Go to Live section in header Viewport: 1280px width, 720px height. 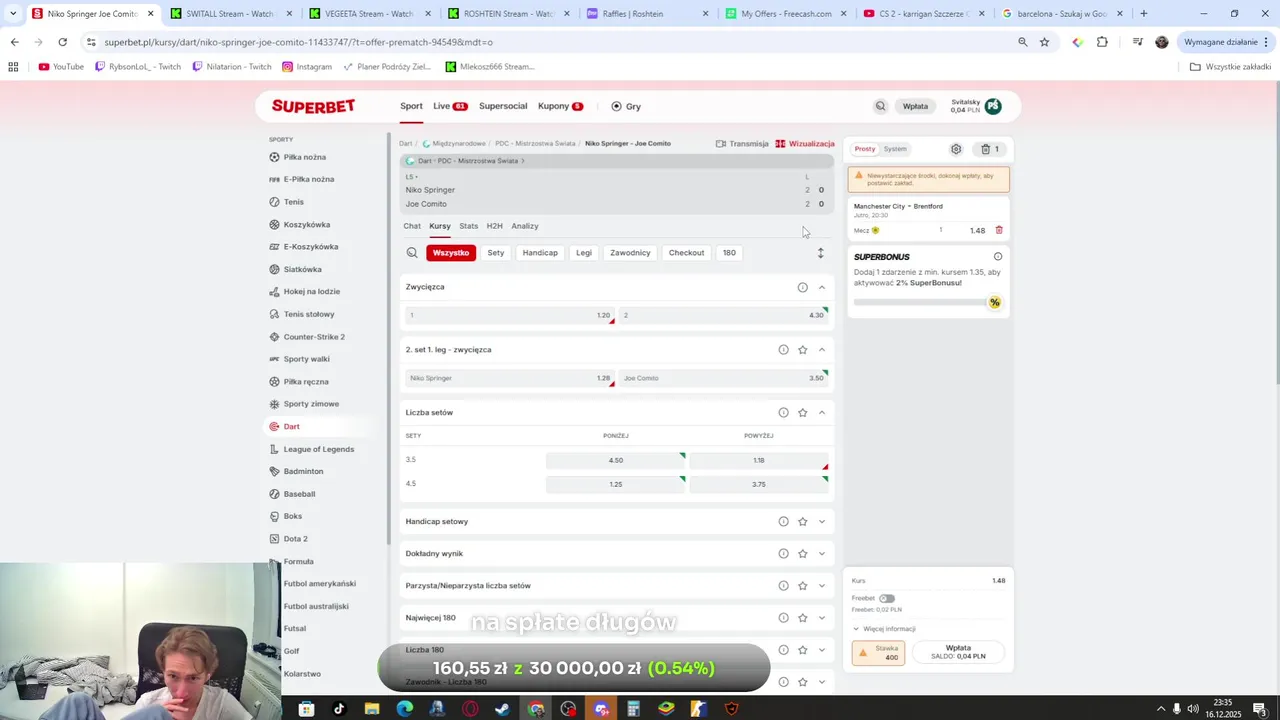[x=450, y=106]
